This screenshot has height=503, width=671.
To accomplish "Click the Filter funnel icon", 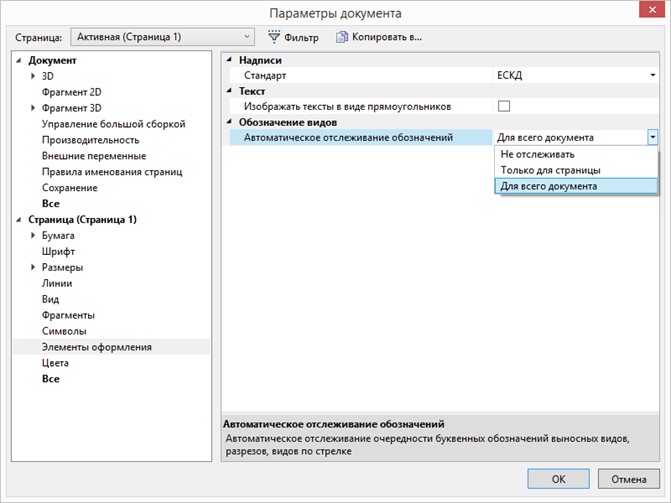I will coord(273,37).
